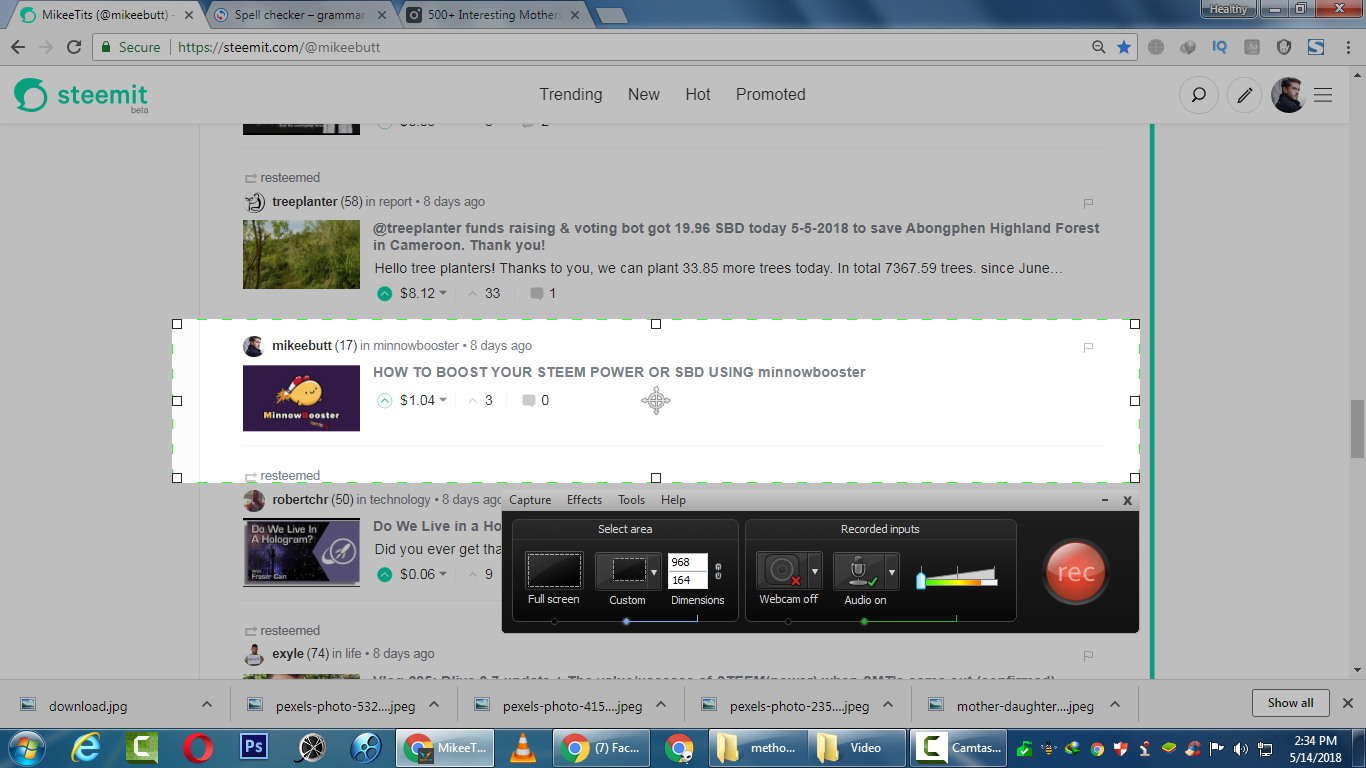The width and height of the screenshot is (1366, 768).
Task: Open the treeplanter funds raising post title
Action: (736, 237)
